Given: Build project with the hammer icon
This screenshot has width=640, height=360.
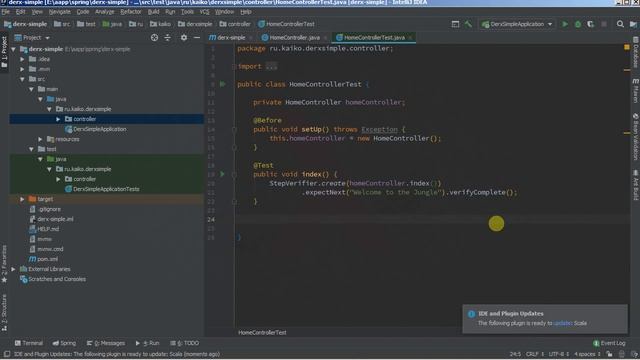Looking at the screenshot, I should [468, 24].
